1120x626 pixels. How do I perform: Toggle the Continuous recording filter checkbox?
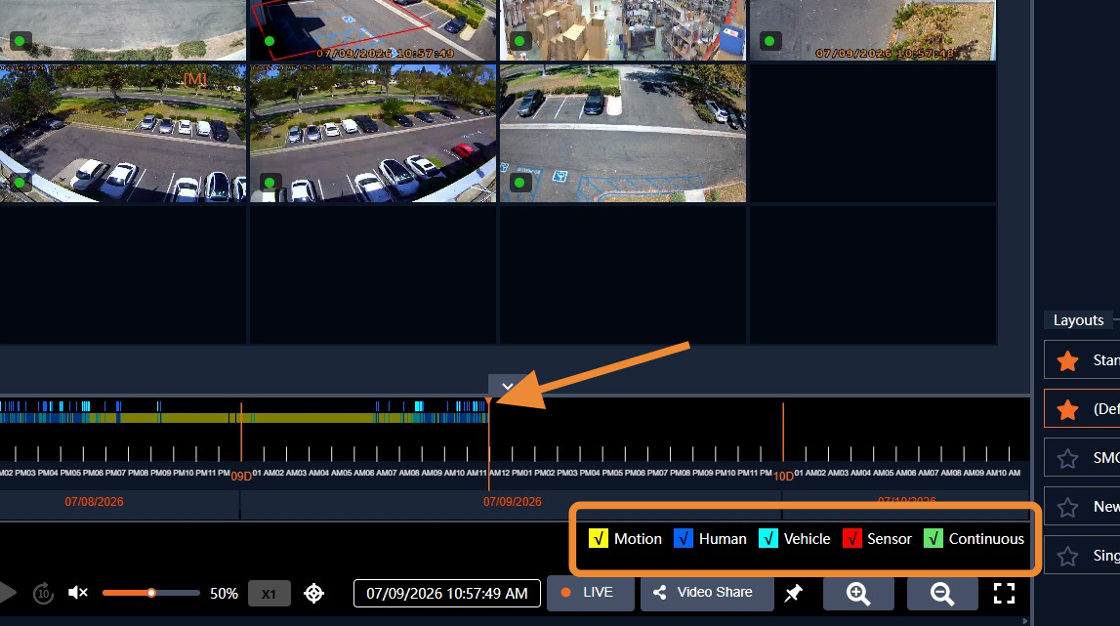(x=933, y=538)
